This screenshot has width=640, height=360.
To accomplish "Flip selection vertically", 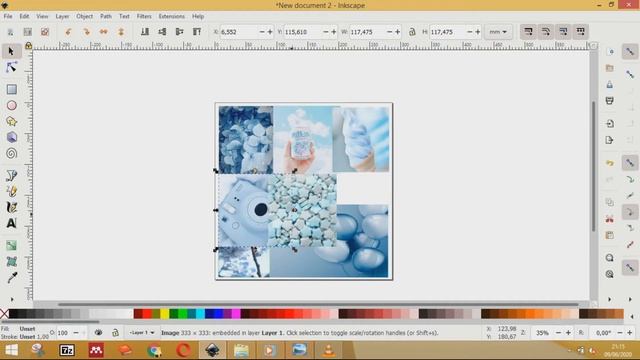I will [x=121, y=31].
